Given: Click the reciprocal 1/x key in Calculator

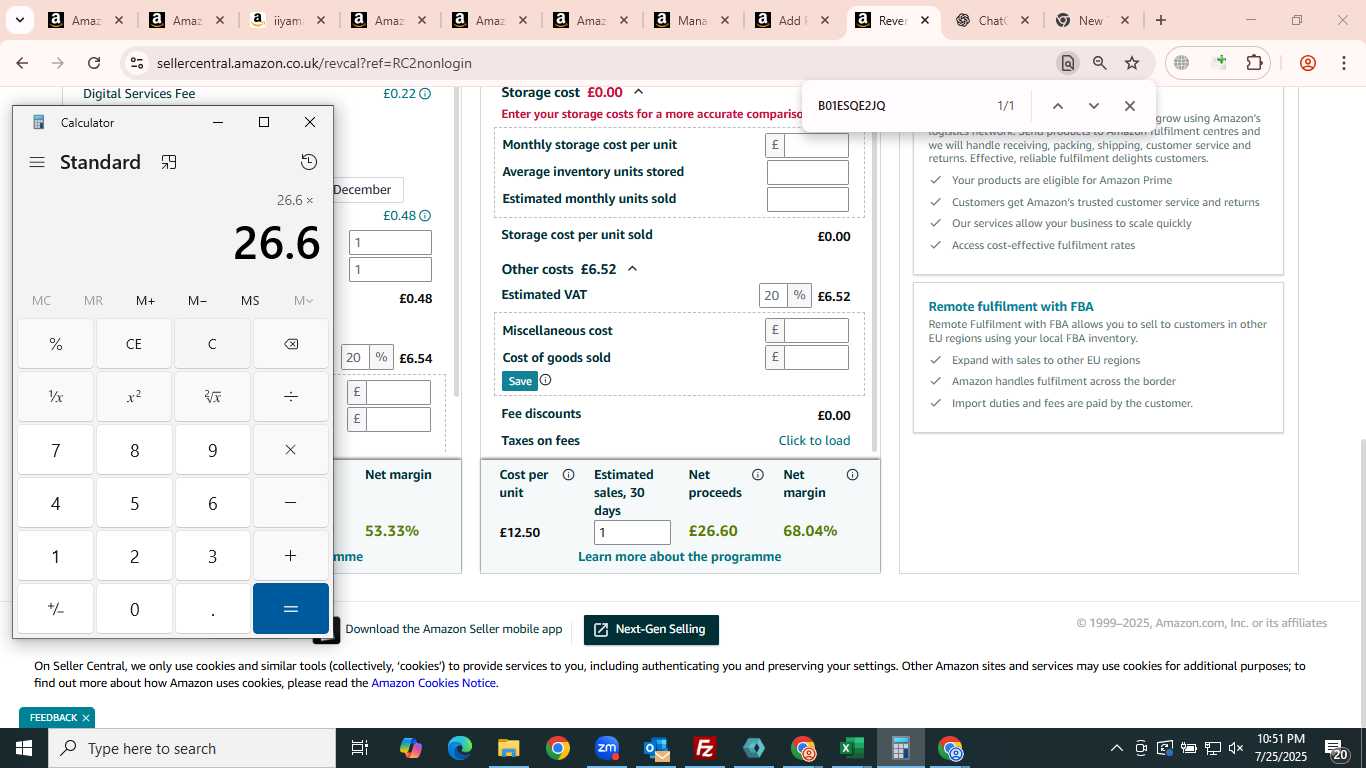Looking at the screenshot, I should click(56, 397).
